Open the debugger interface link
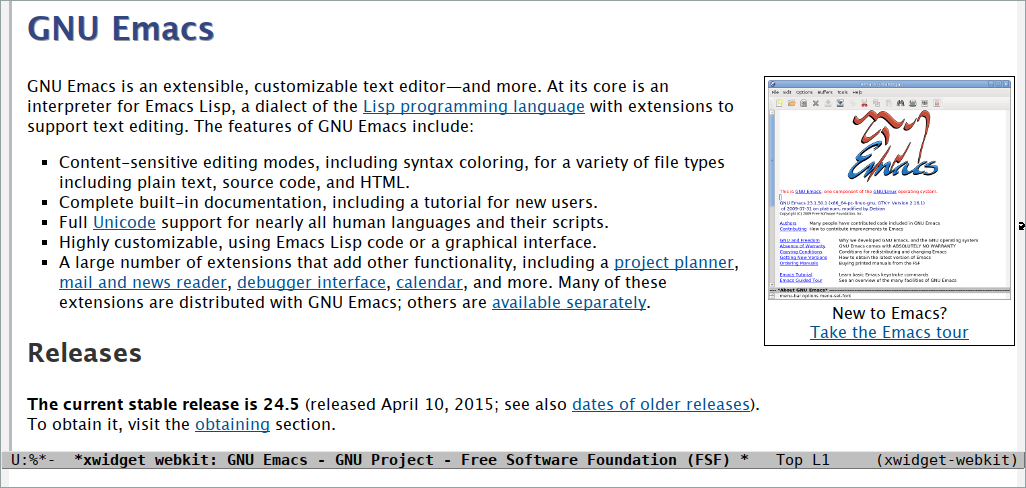Viewport: 1026px width, 488px height. point(311,283)
